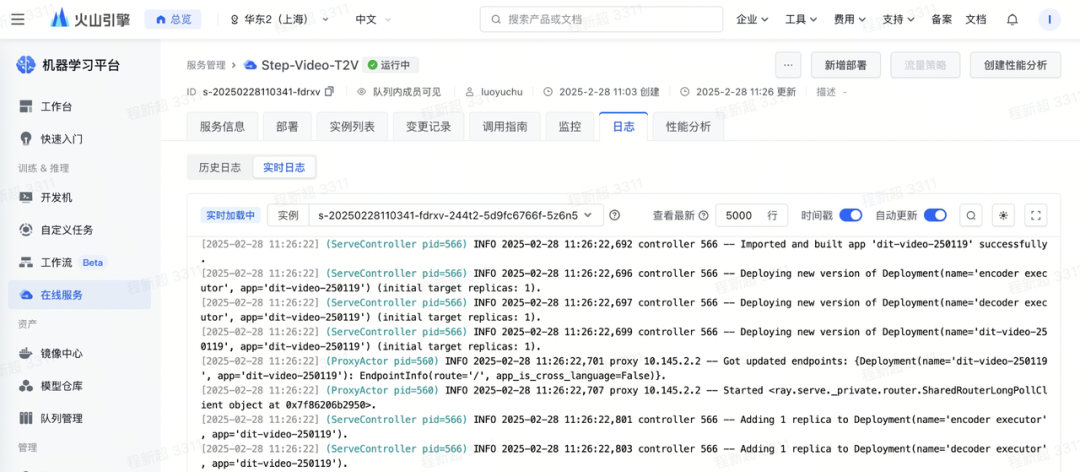Open 快速入门 in the sidebar
The height and width of the screenshot is (472, 1080).
click(x=79, y=138)
